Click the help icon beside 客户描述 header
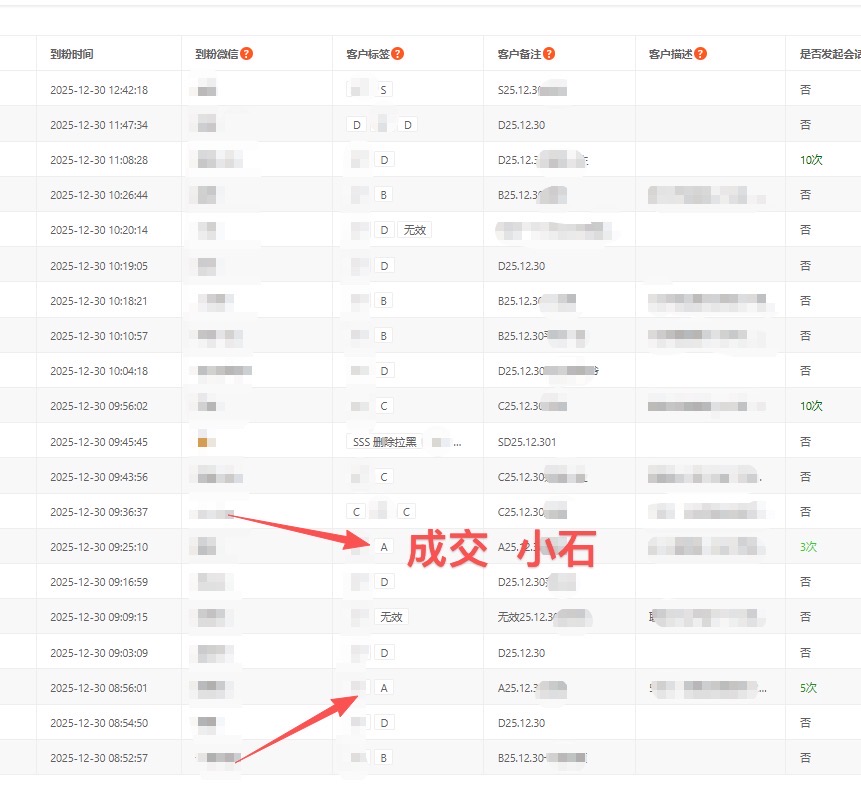861x790 pixels. point(701,54)
